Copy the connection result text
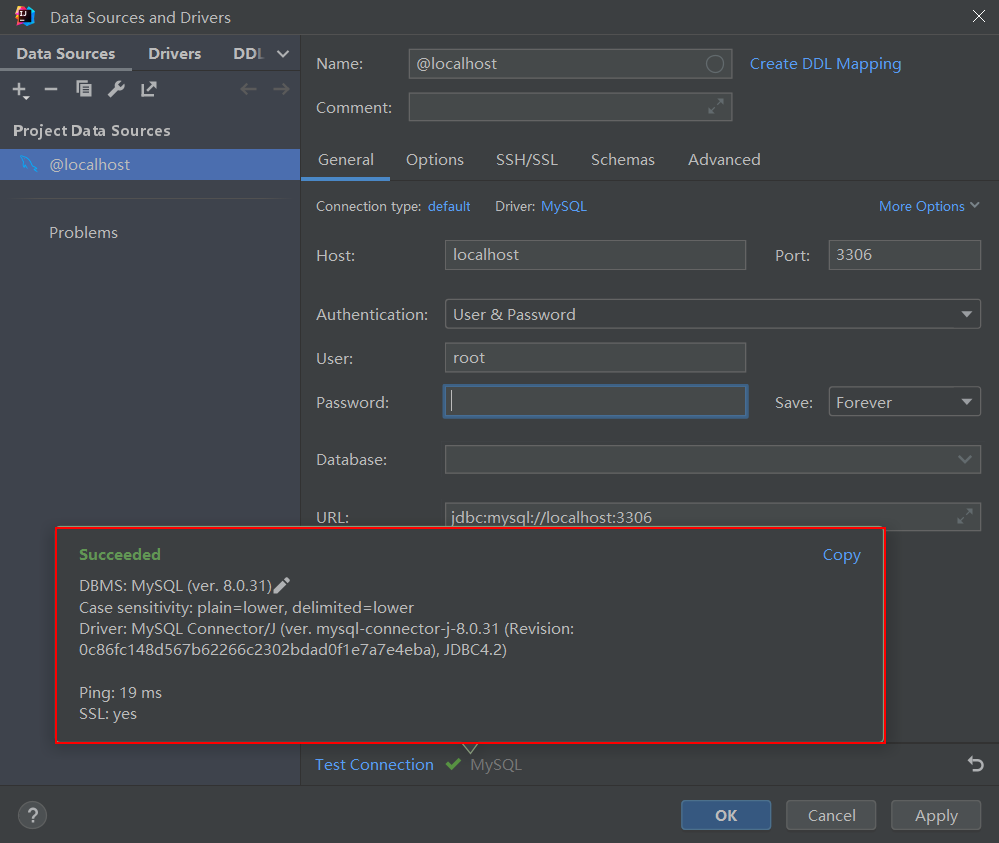The image size is (999, 843). 841,555
